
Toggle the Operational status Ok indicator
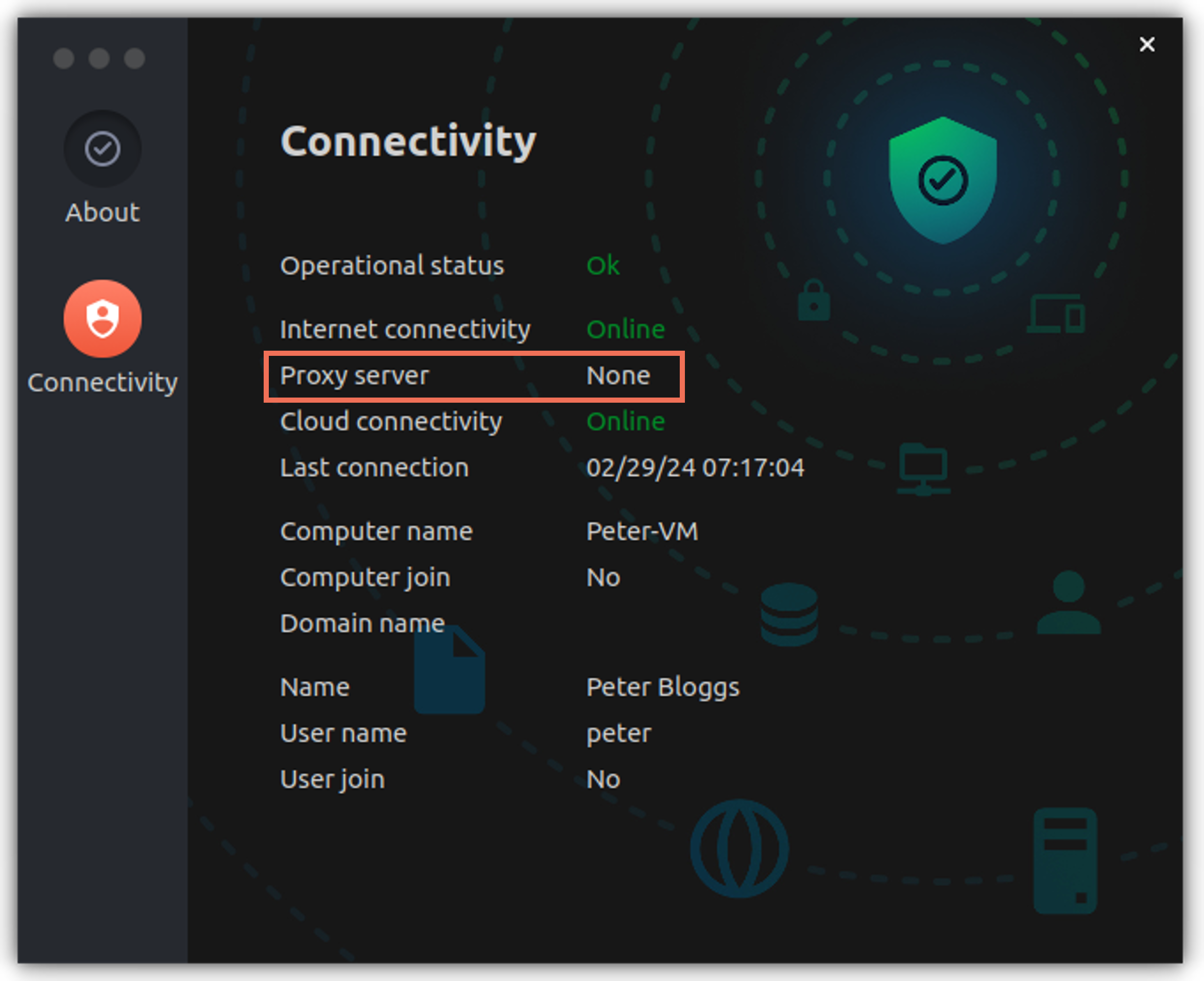click(603, 266)
